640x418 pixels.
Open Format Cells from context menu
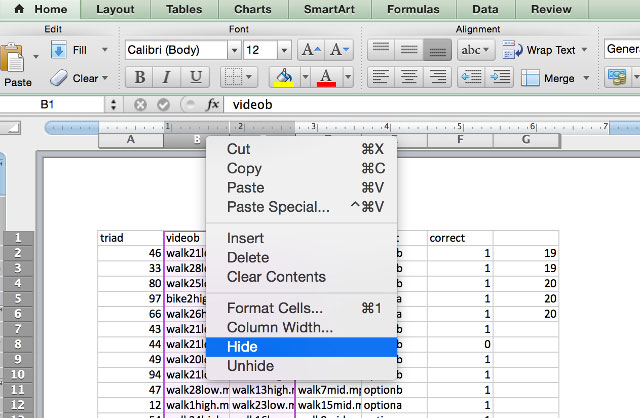[301, 308]
